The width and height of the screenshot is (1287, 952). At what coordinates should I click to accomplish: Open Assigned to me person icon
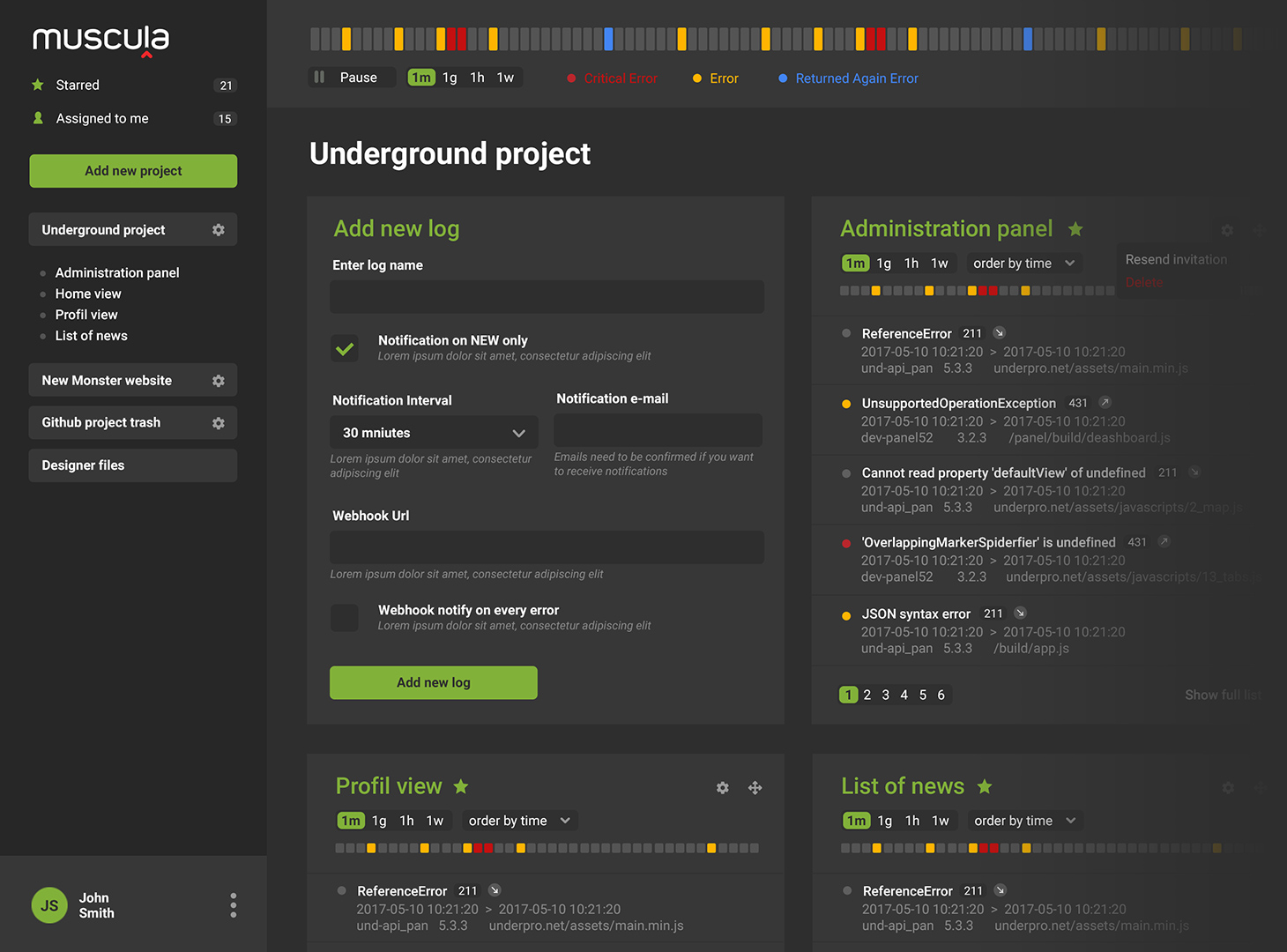pos(38,118)
